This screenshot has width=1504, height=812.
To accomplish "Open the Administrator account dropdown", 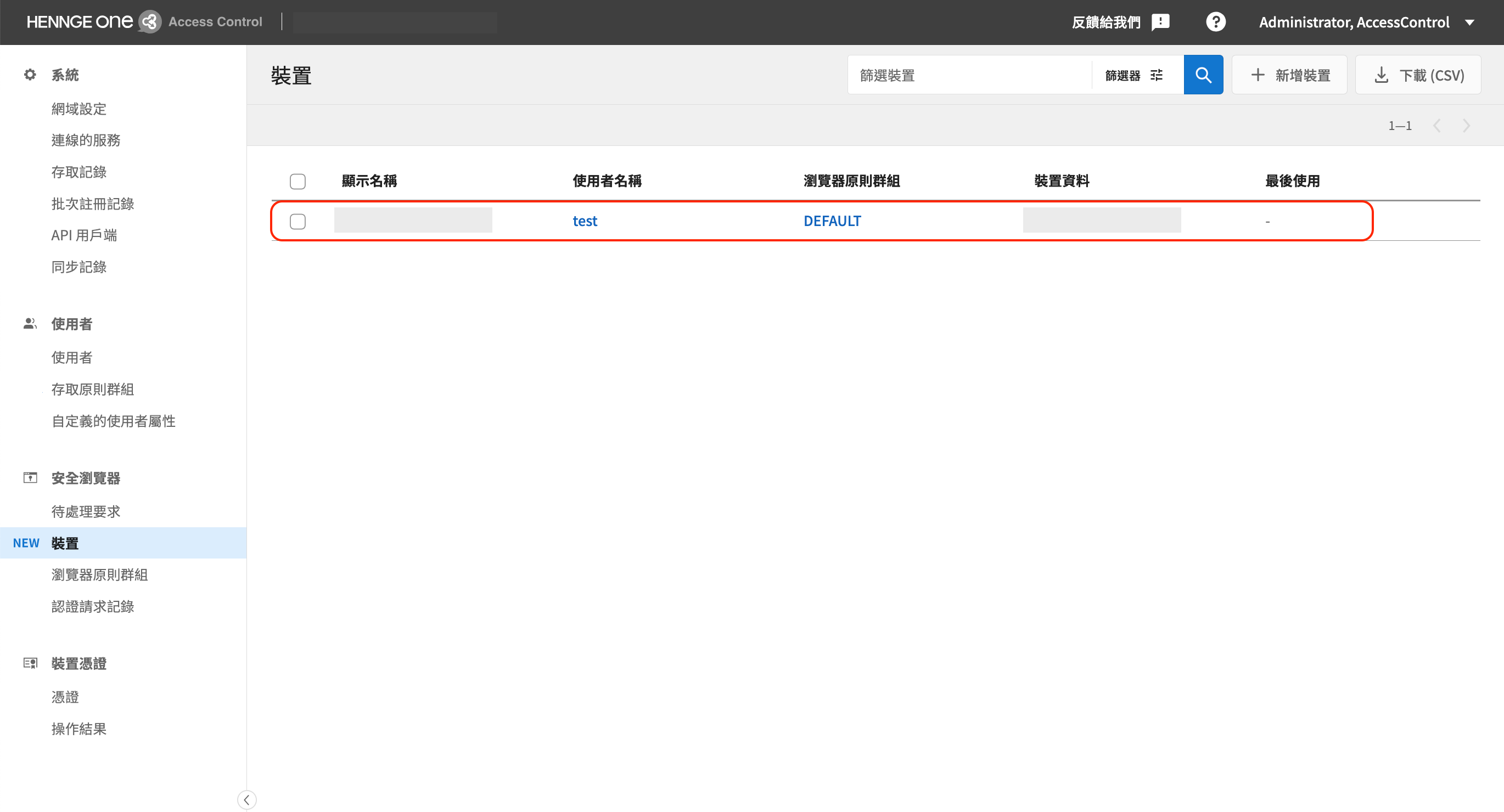I will (x=1367, y=22).
